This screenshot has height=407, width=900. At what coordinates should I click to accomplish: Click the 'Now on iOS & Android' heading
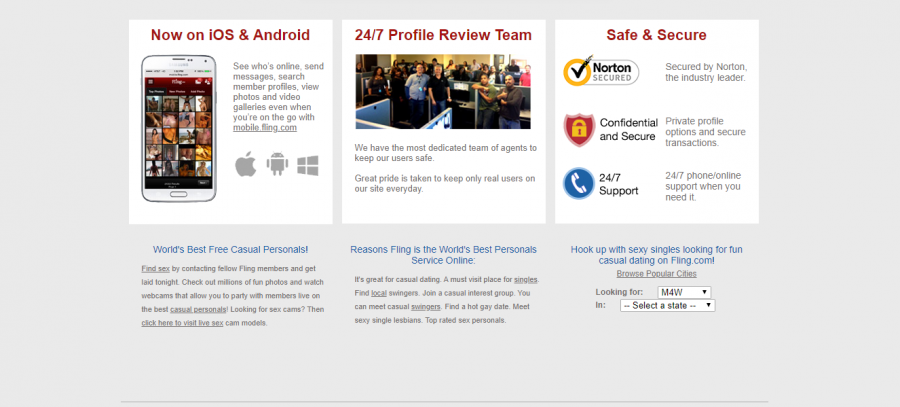(230, 35)
